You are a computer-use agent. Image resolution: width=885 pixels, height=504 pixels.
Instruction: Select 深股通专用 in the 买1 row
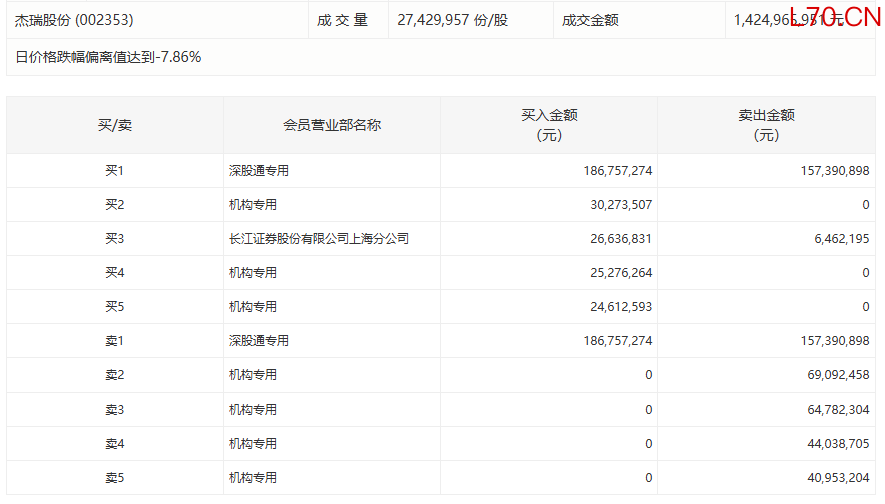click(x=259, y=171)
